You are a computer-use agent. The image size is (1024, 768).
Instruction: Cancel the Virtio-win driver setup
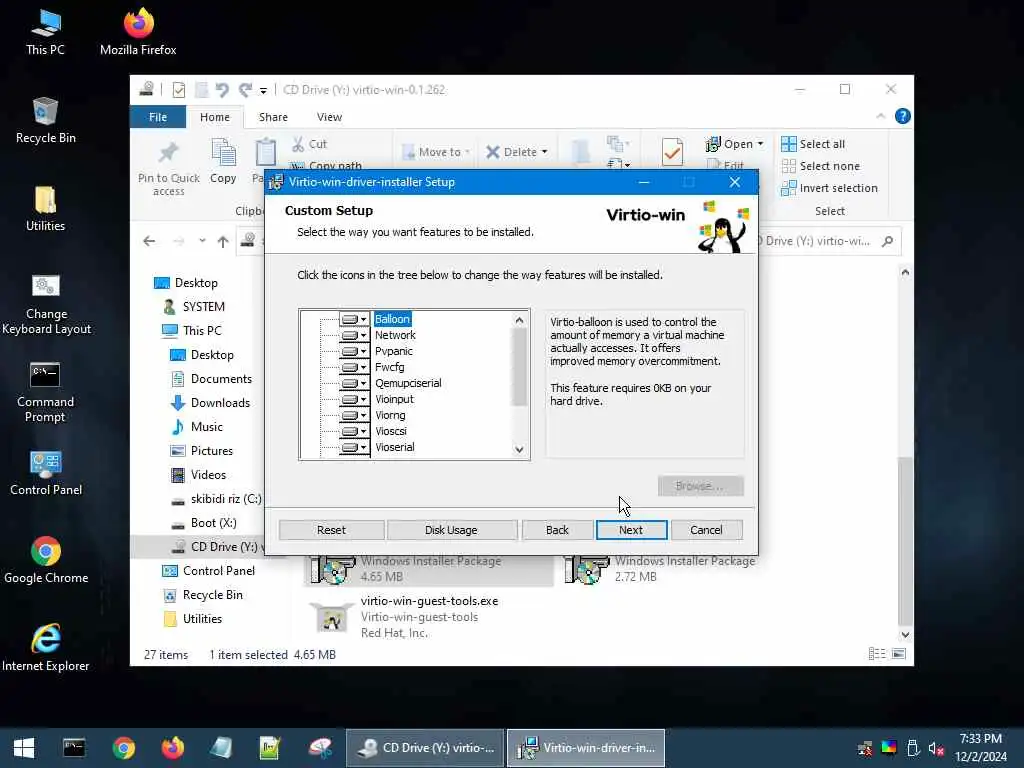click(706, 530)
